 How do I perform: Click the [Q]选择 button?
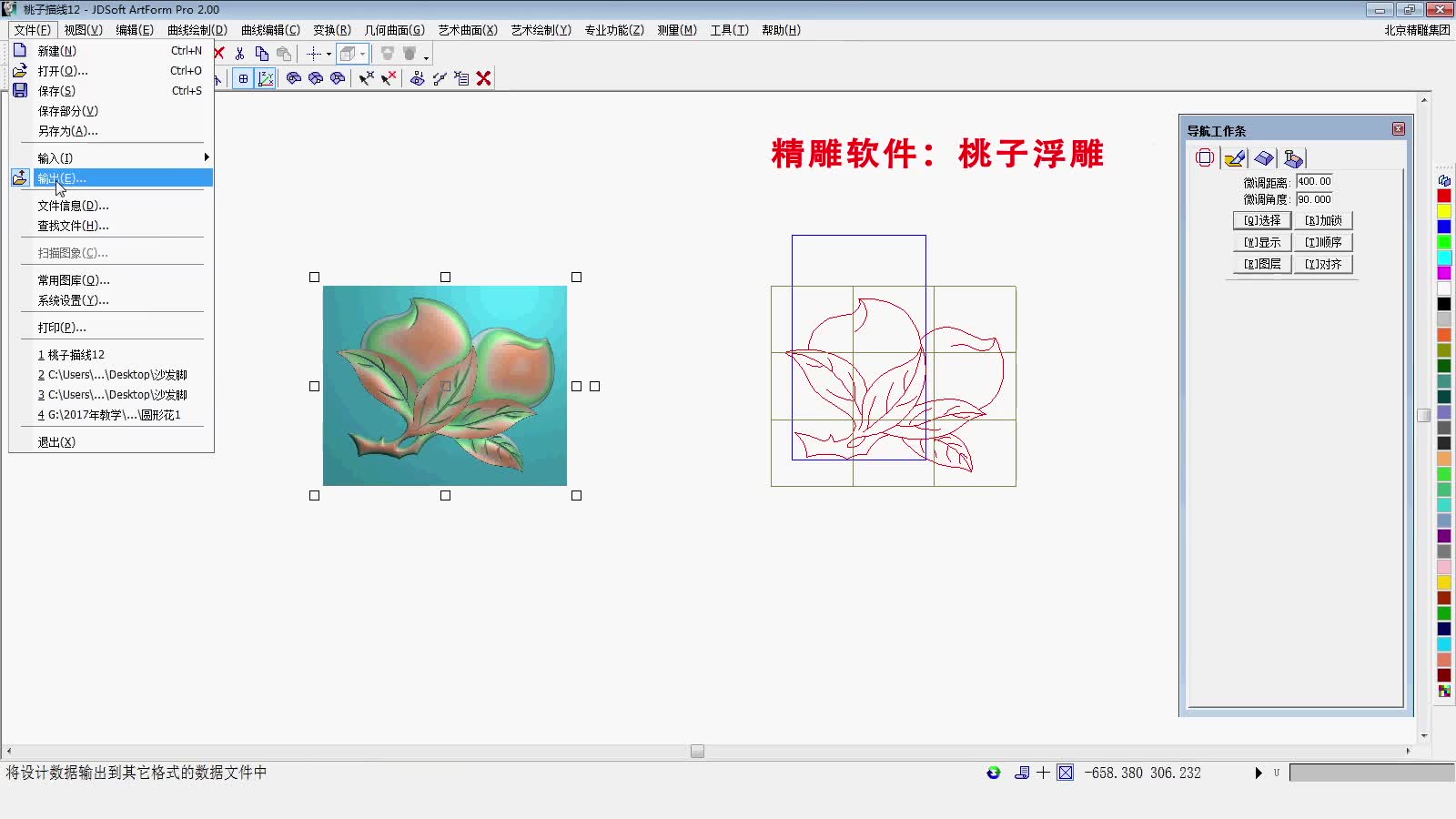[1262, 219]
